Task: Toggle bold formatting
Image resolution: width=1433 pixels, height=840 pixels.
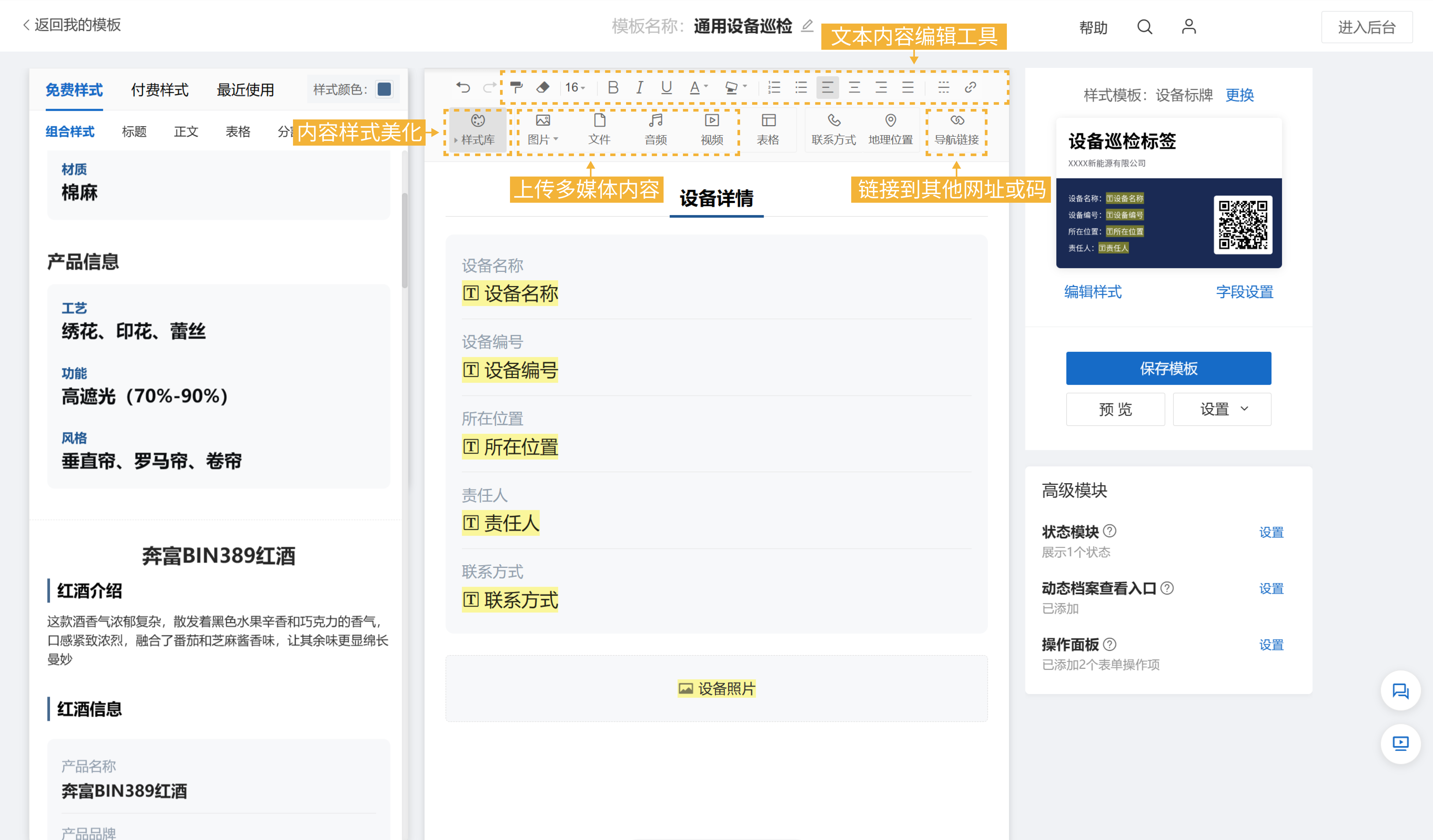Action: [613, 87]
